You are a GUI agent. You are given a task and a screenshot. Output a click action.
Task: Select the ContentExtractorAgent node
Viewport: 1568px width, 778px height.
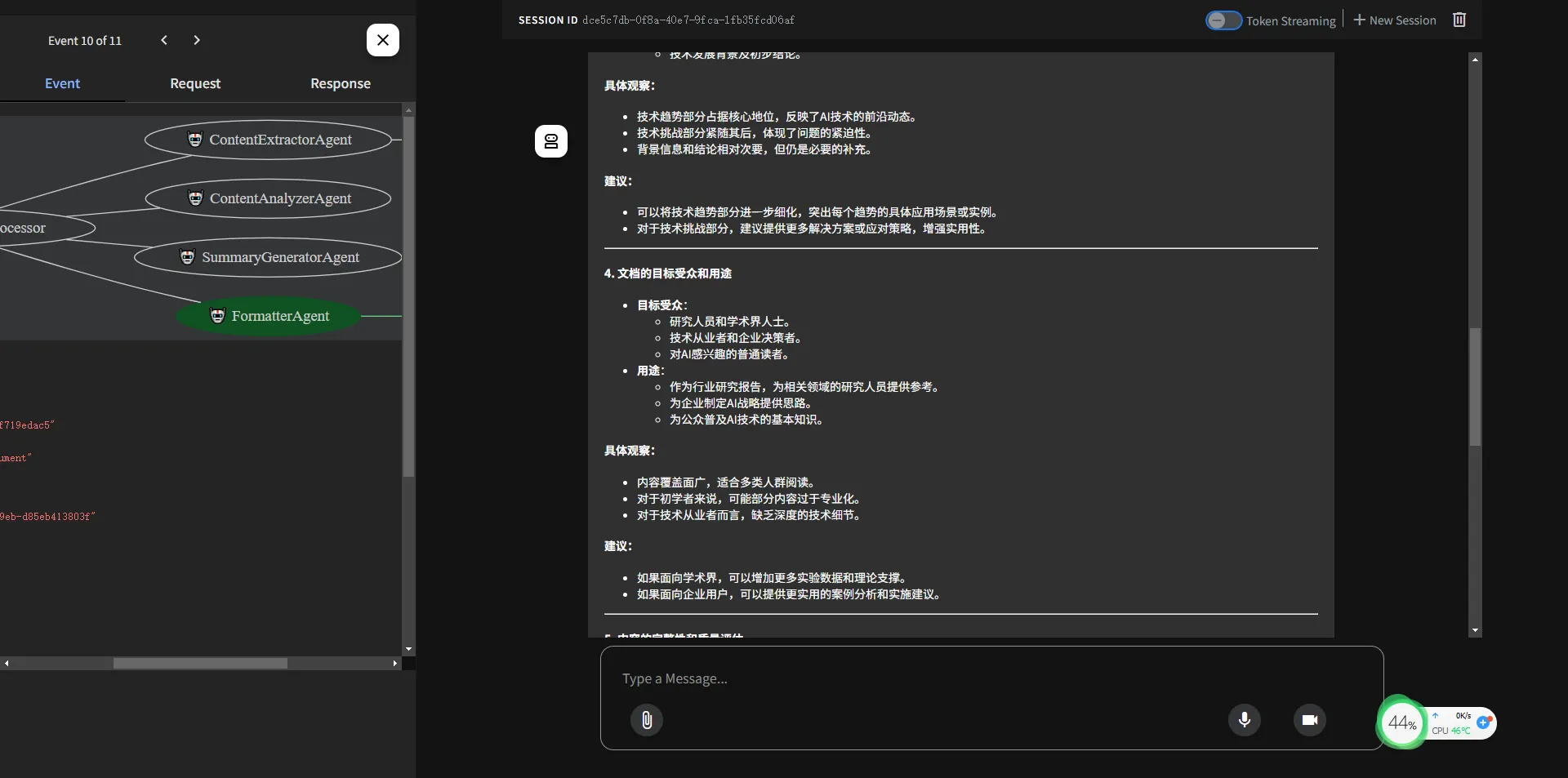click(269, 140)
